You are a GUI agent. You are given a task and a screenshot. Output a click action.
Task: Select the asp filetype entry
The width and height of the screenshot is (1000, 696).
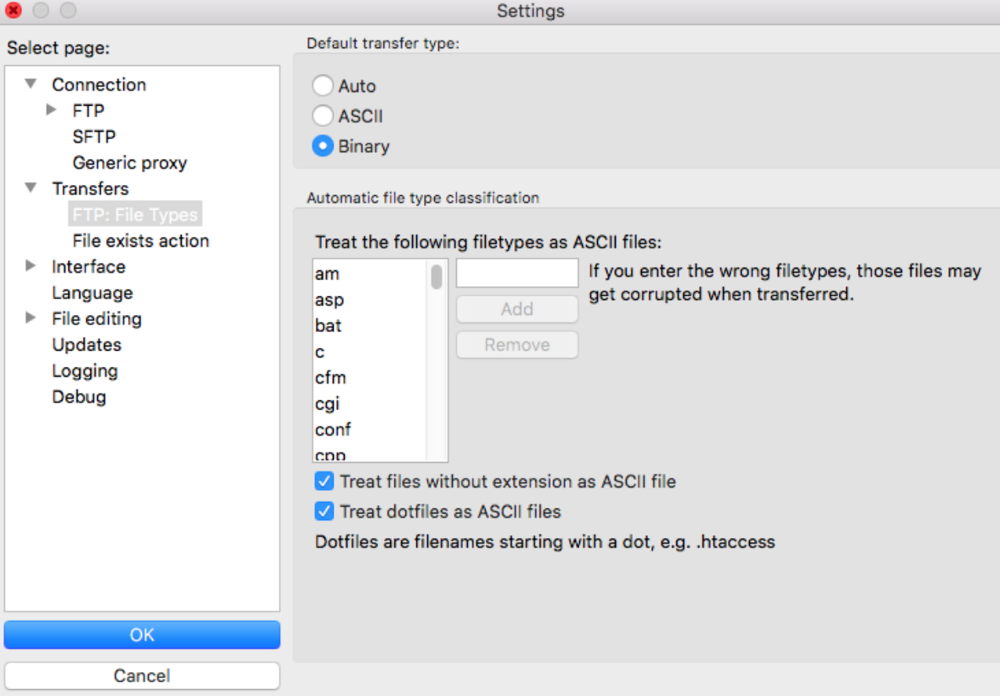coord(330,300)
